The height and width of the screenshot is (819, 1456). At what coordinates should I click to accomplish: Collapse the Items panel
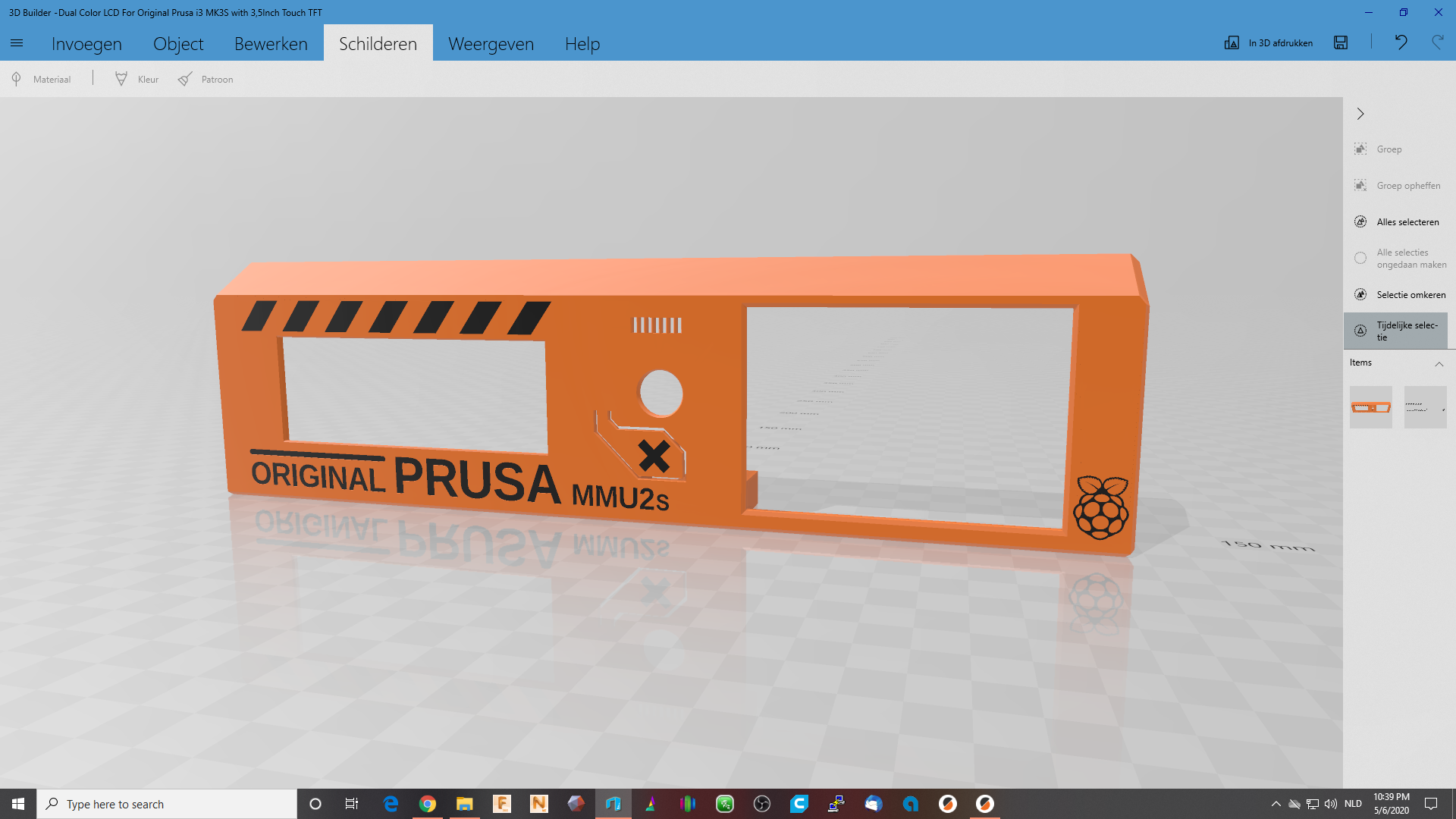point(1440,364)
